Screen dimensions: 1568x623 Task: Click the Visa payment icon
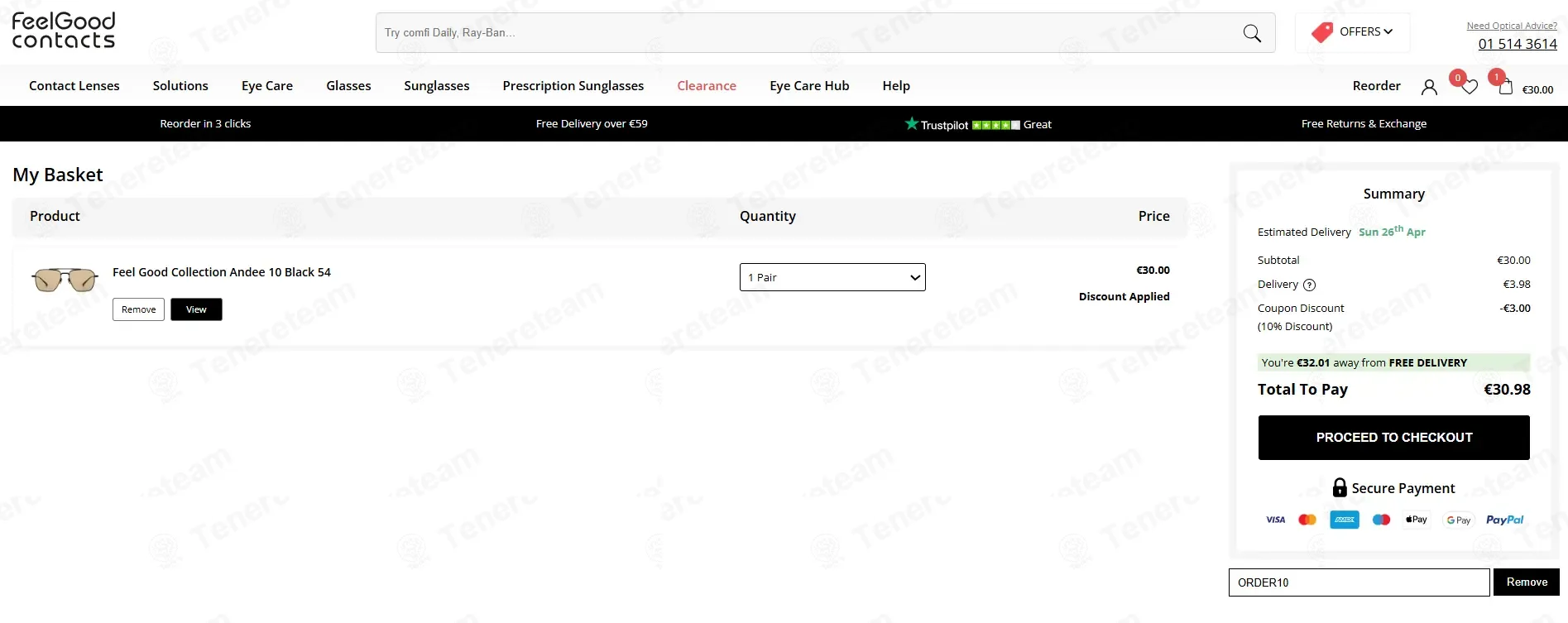coord(1276,520)
